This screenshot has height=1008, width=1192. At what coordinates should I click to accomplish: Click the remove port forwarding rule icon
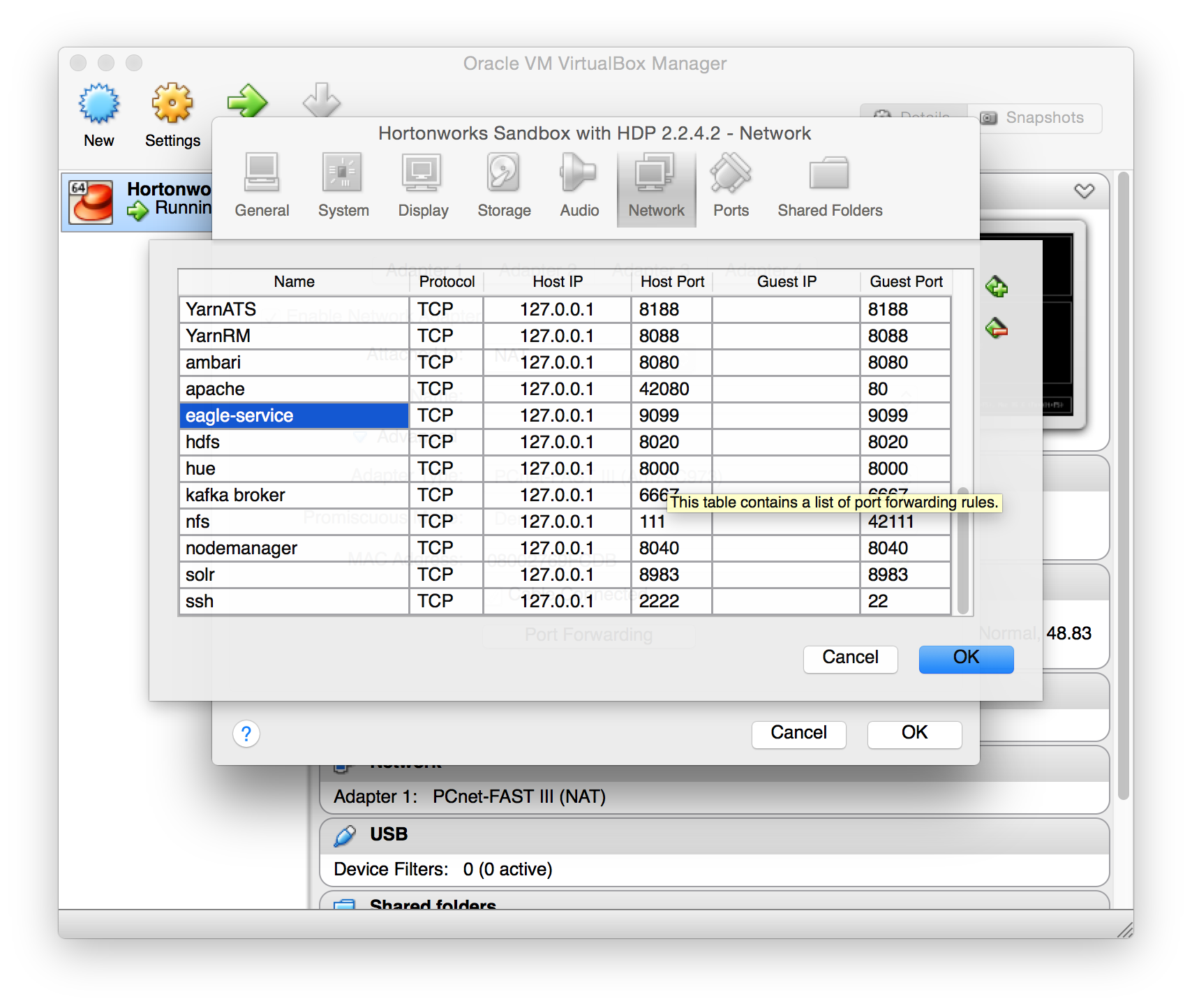pos(996,327)
